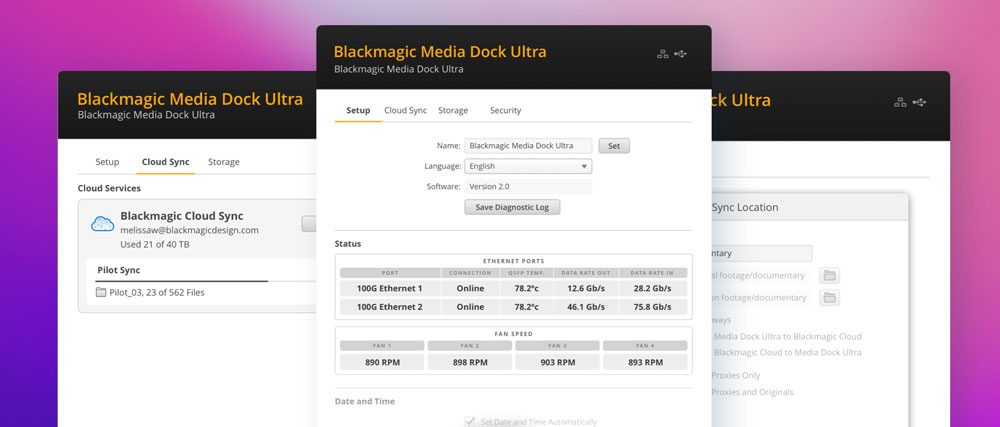This screenshot has height=427, width=1000.
Task: Click the 75.8 Gb/s data rate in value
Action: pos(653,307)
